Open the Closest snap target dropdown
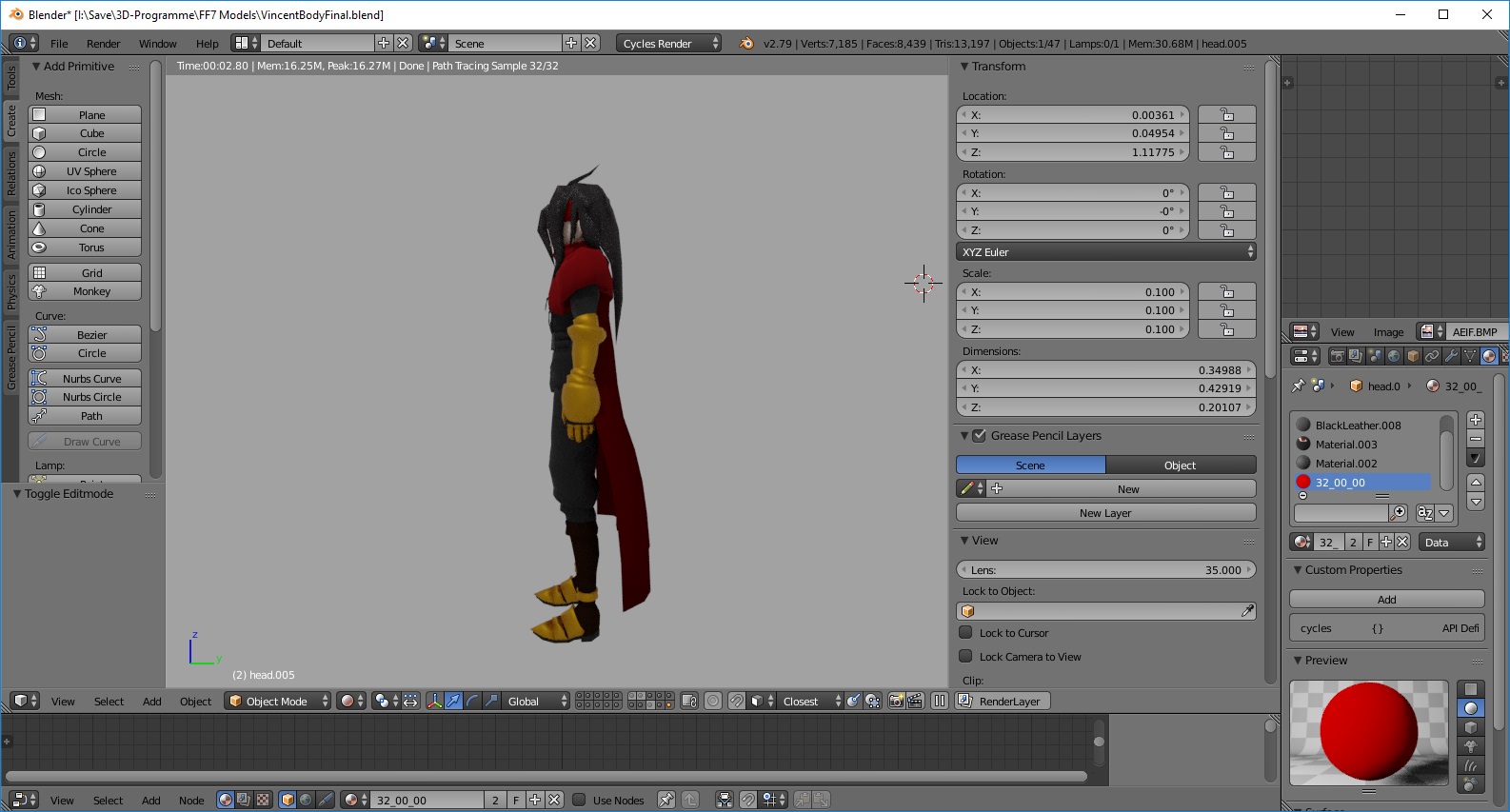 click(811, 702)
